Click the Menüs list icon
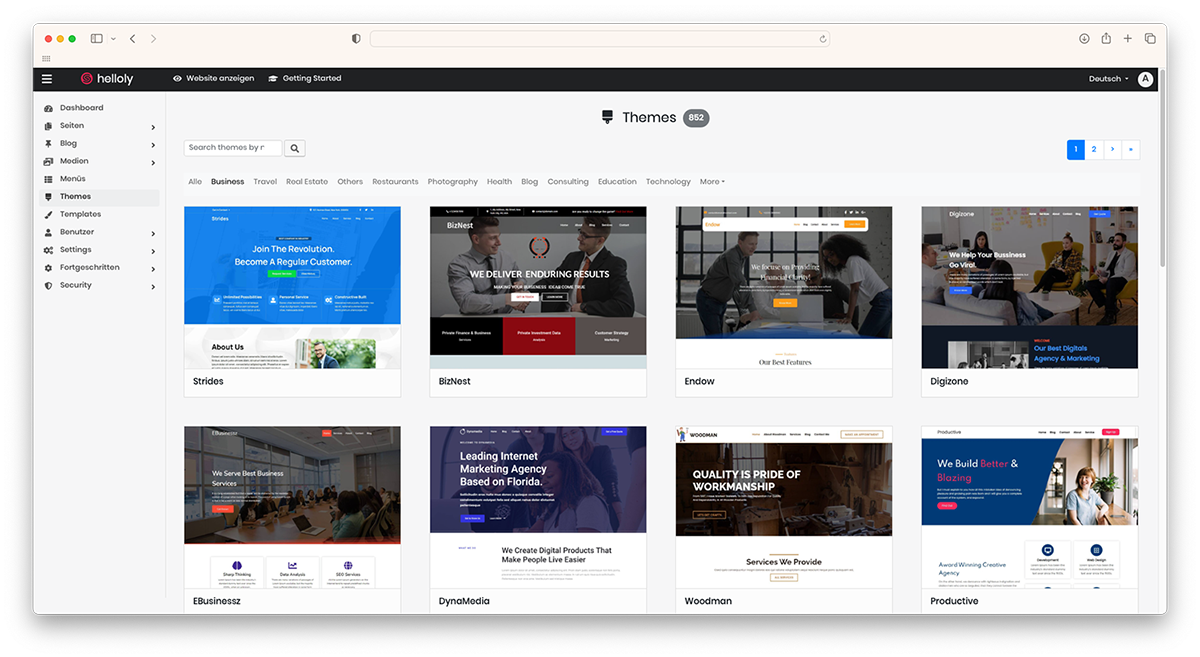 click(49, 179)
